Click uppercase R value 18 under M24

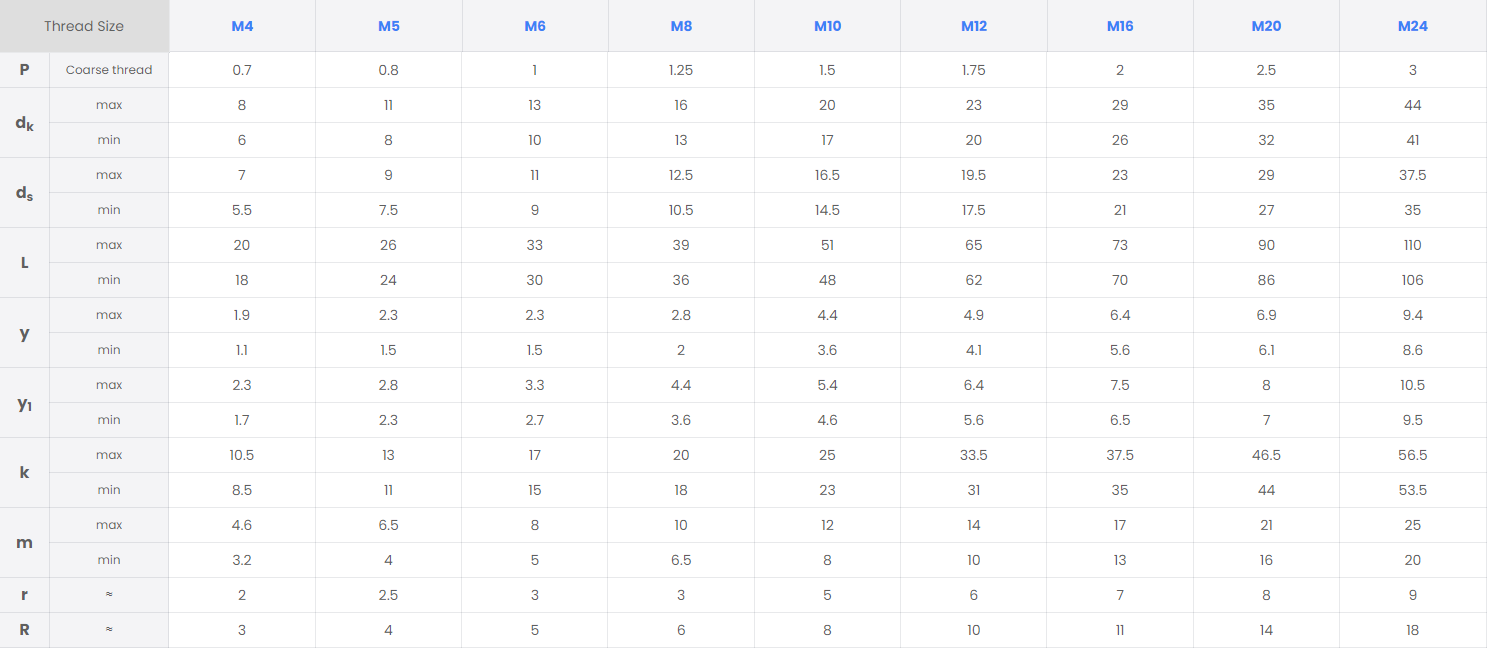tap(1412, 630)
